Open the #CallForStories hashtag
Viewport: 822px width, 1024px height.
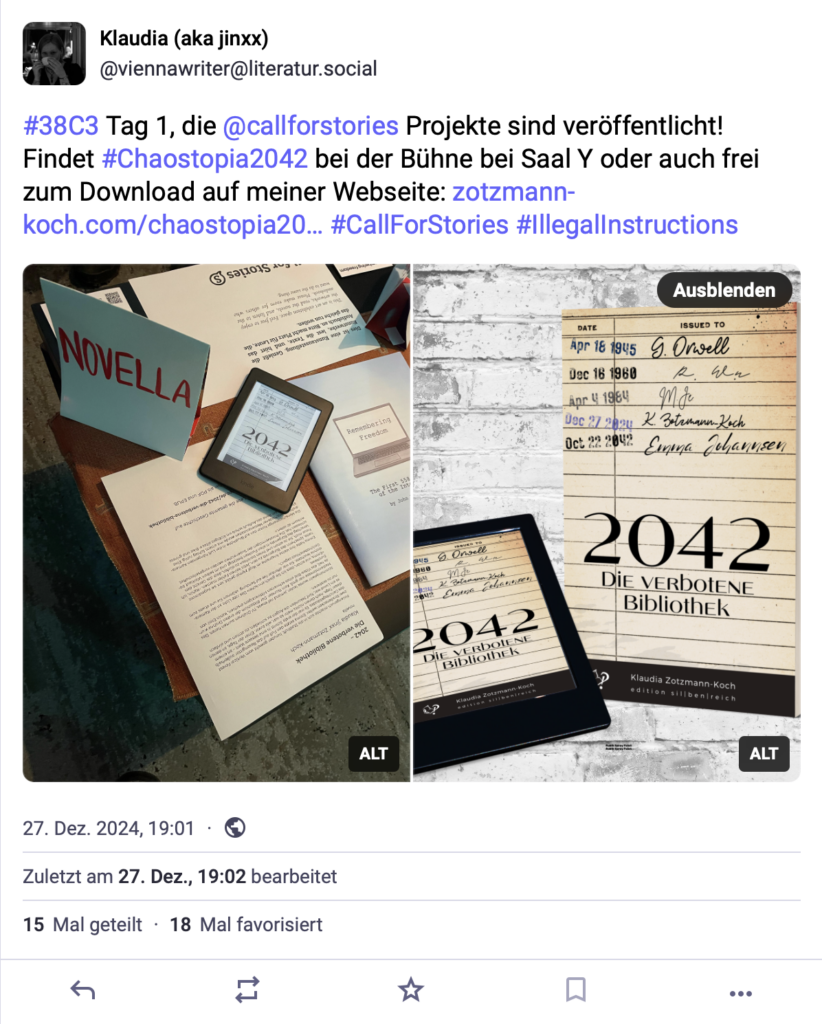coord(420,225)
